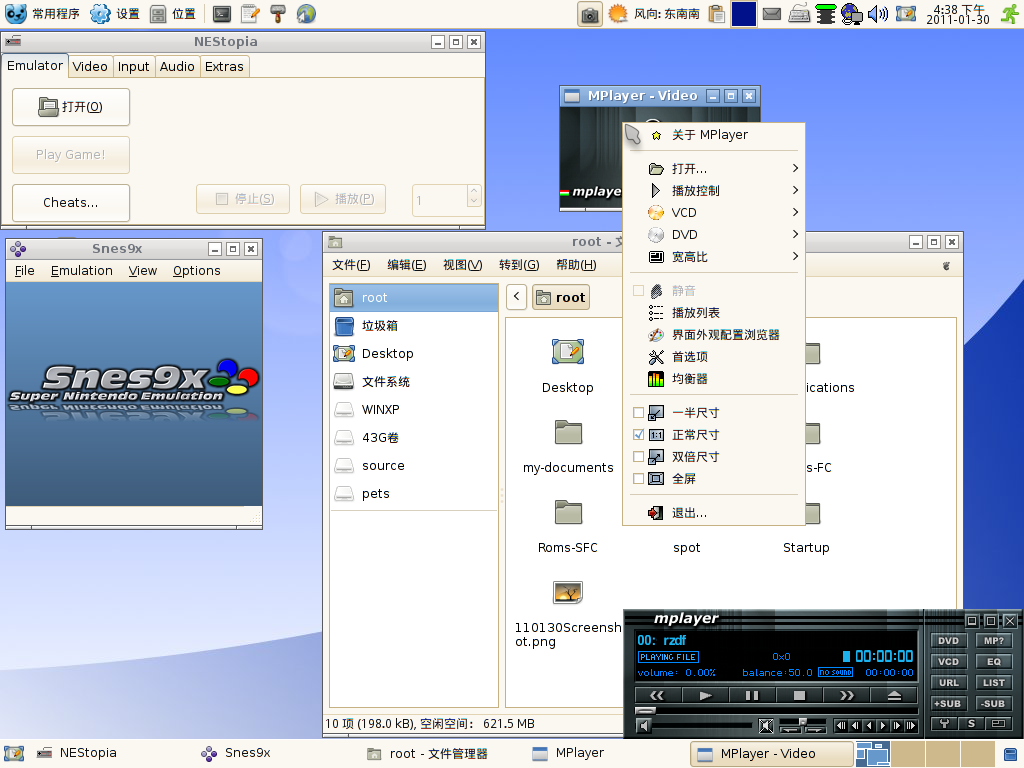1024x768 pixels.
Task: Open the volume speaker icon in the system tray
Action: click(878, 14)
